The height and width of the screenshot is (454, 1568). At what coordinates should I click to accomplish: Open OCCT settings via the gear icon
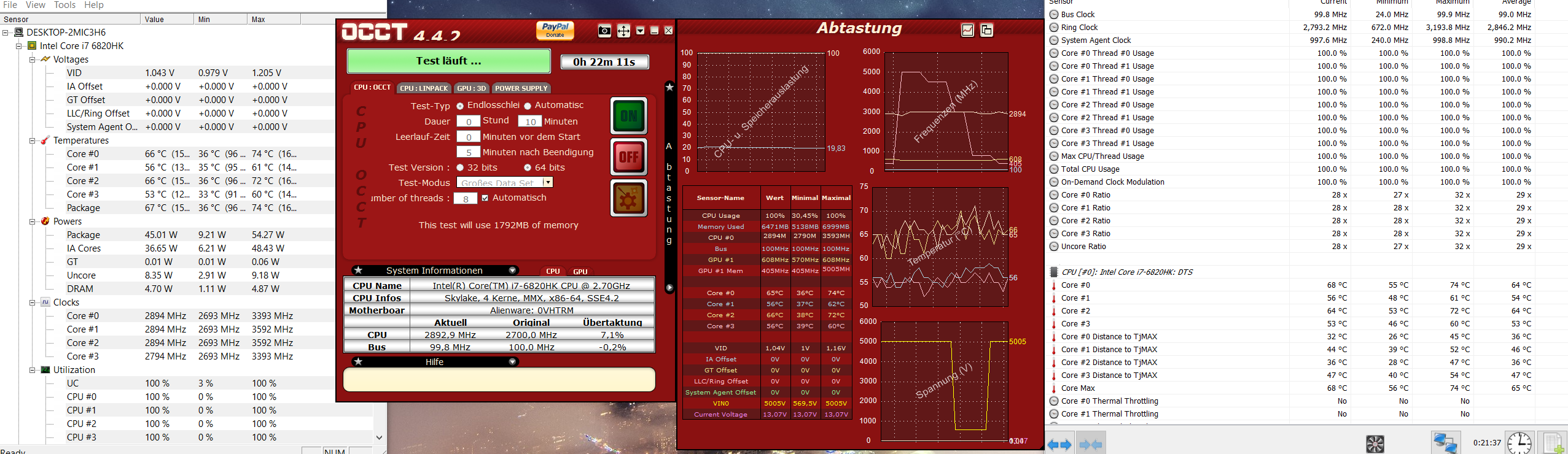click(629, 198)
